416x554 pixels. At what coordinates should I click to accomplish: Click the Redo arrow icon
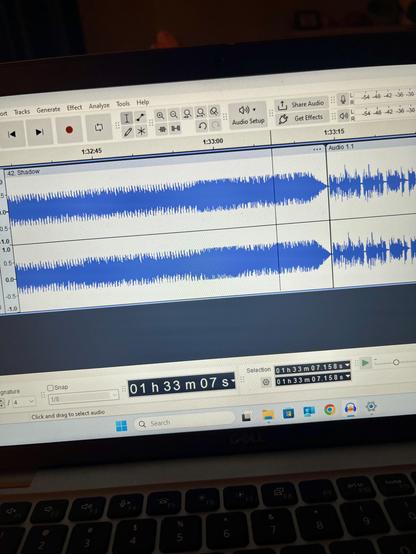[215, 125]
